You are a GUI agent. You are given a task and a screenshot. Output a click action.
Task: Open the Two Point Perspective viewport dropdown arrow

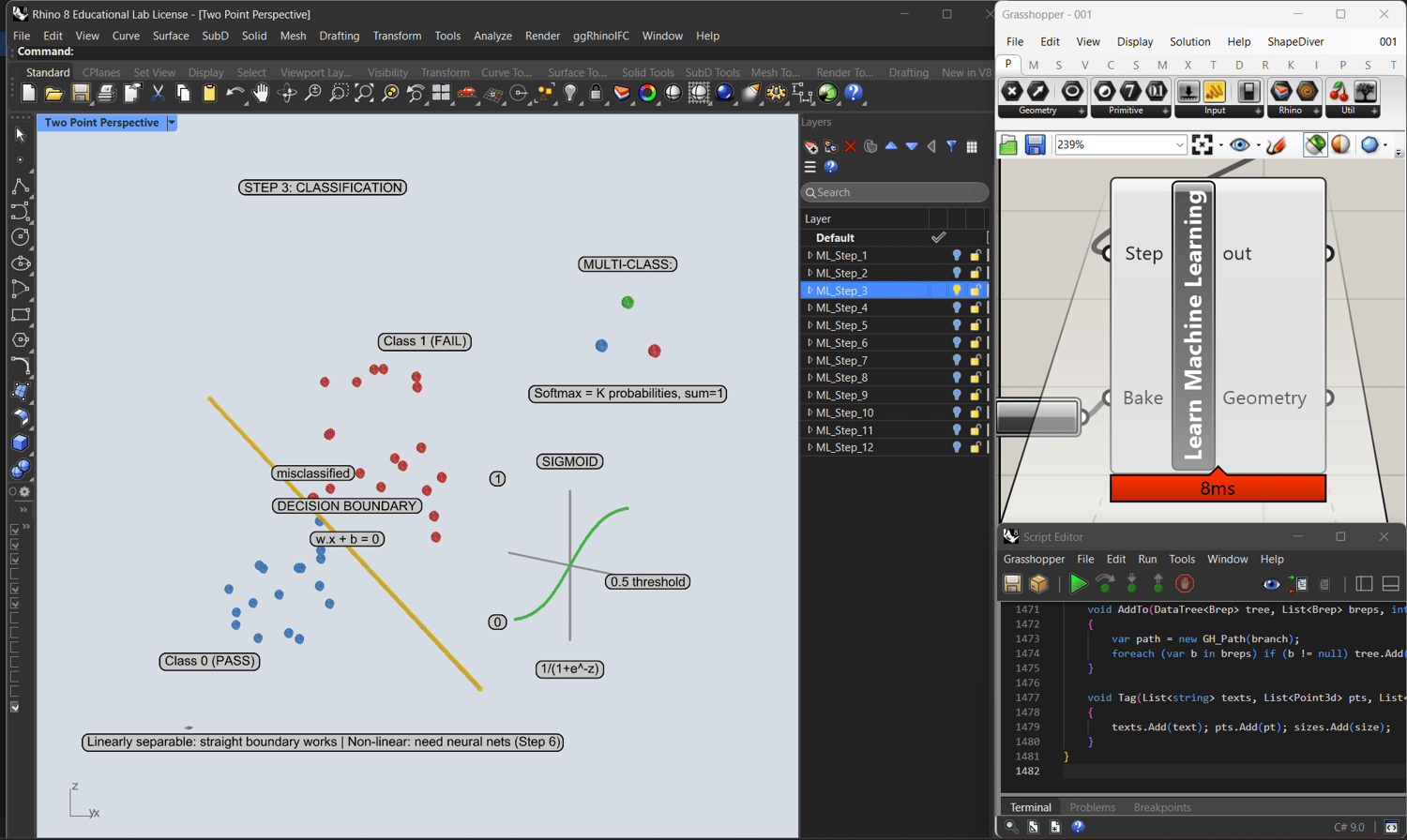coord(172,123)
